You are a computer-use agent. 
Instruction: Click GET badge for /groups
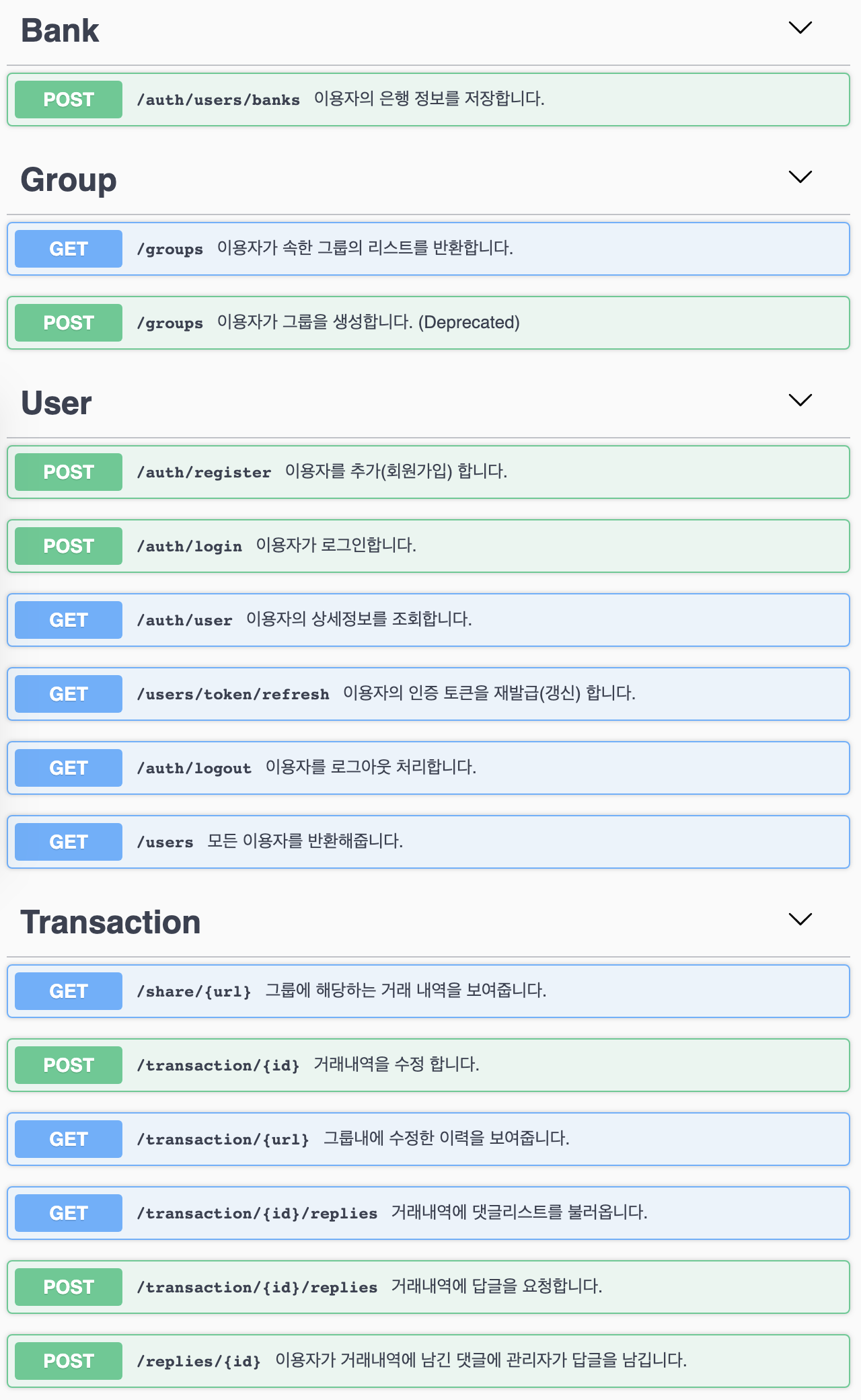coord(69,249)
